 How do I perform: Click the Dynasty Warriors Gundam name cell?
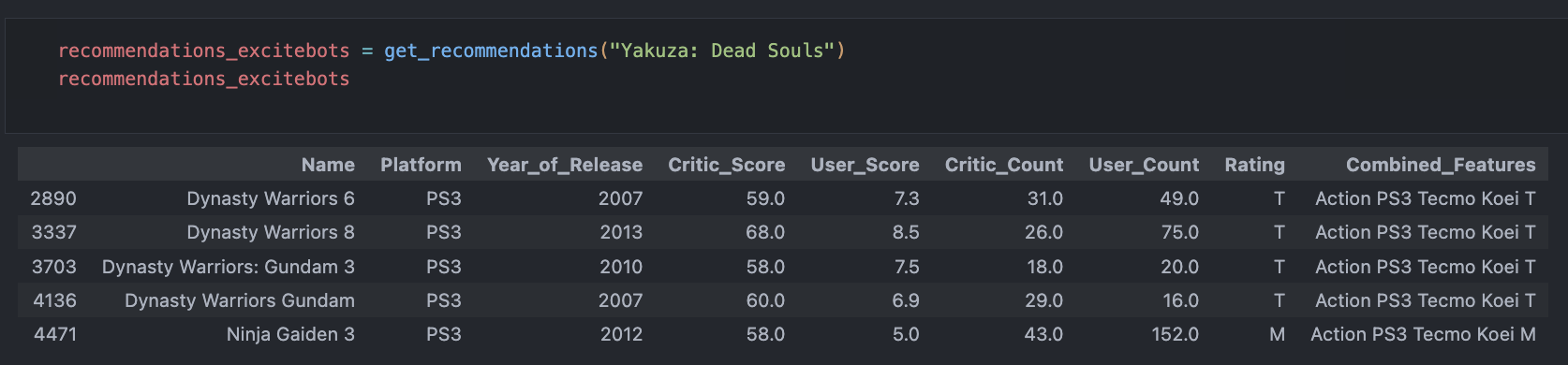click(x=240, y=300)
